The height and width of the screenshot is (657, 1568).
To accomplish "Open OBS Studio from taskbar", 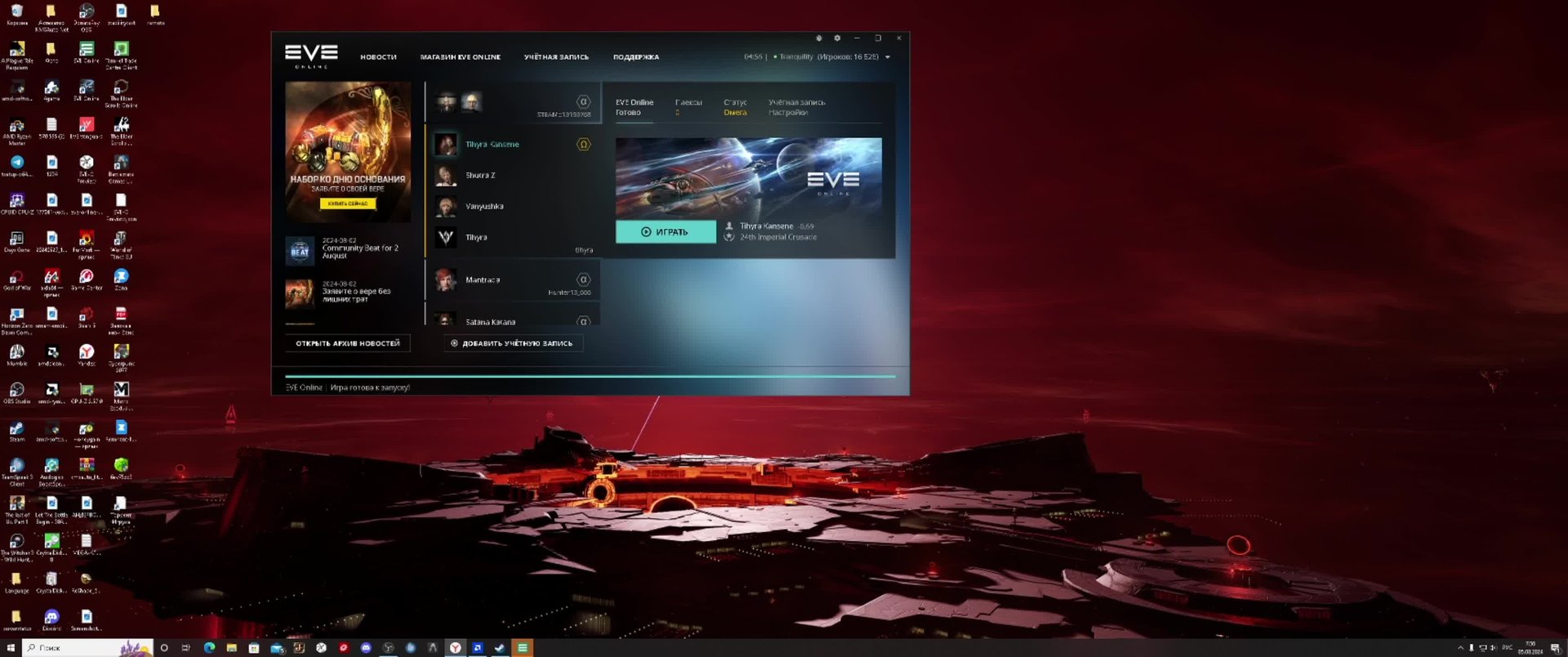I will click(x=388, y=648).
